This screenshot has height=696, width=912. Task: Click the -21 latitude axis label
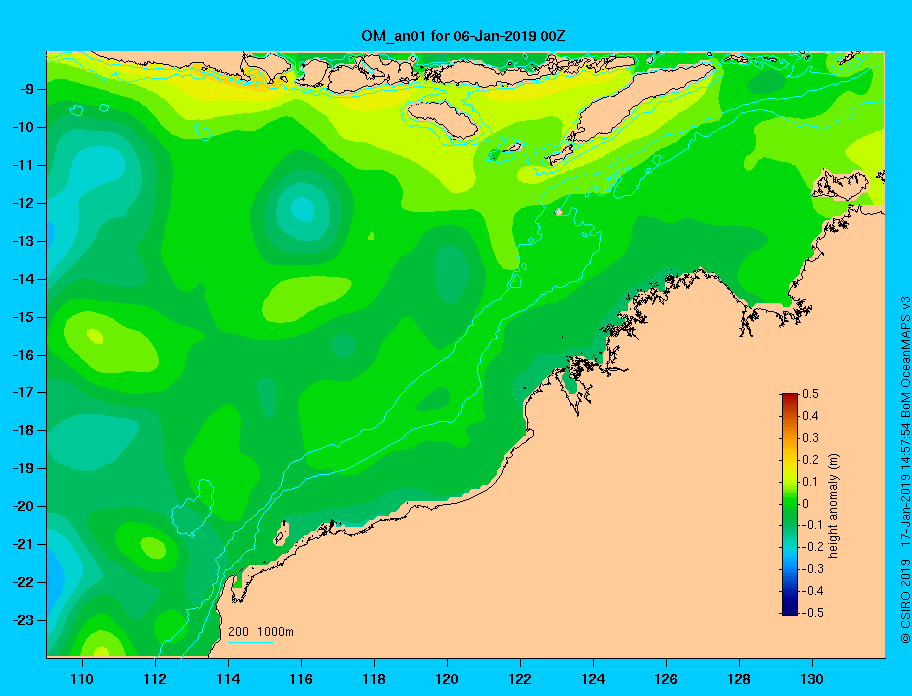21,545
